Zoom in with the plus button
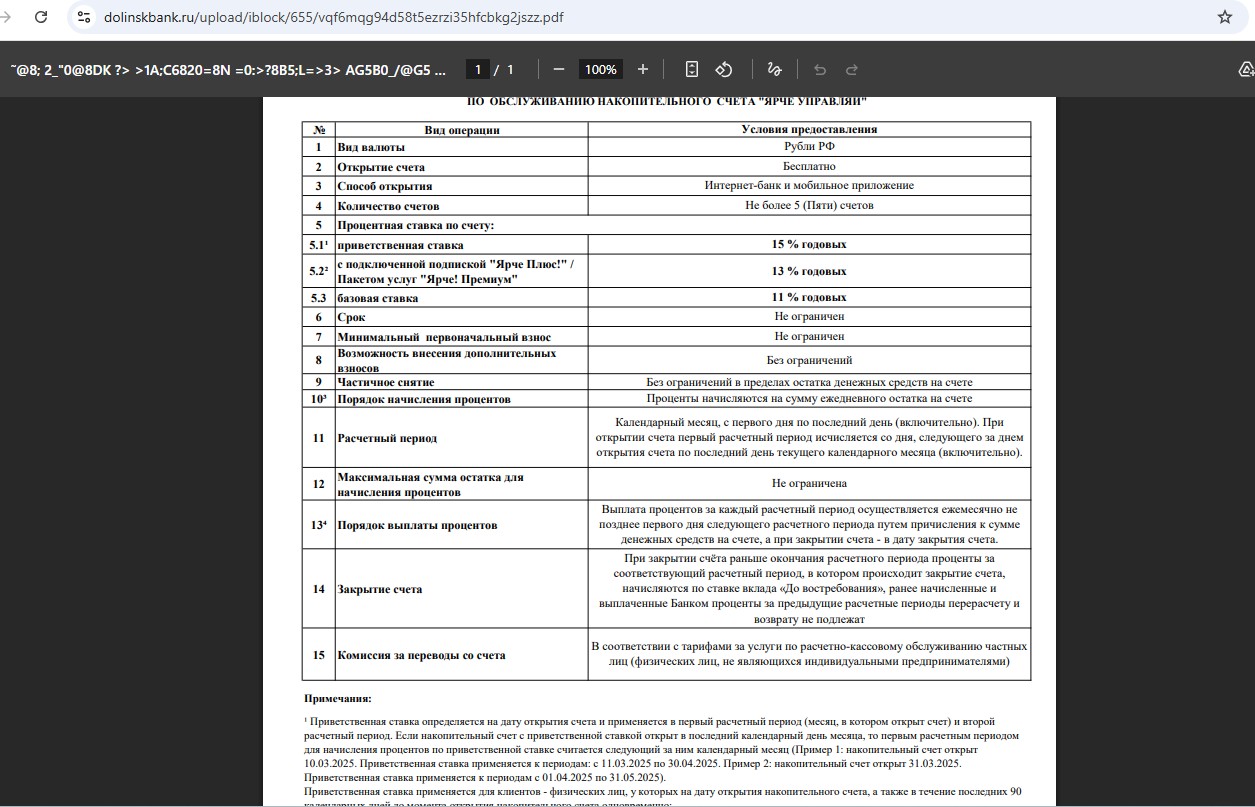 point(643,69)
